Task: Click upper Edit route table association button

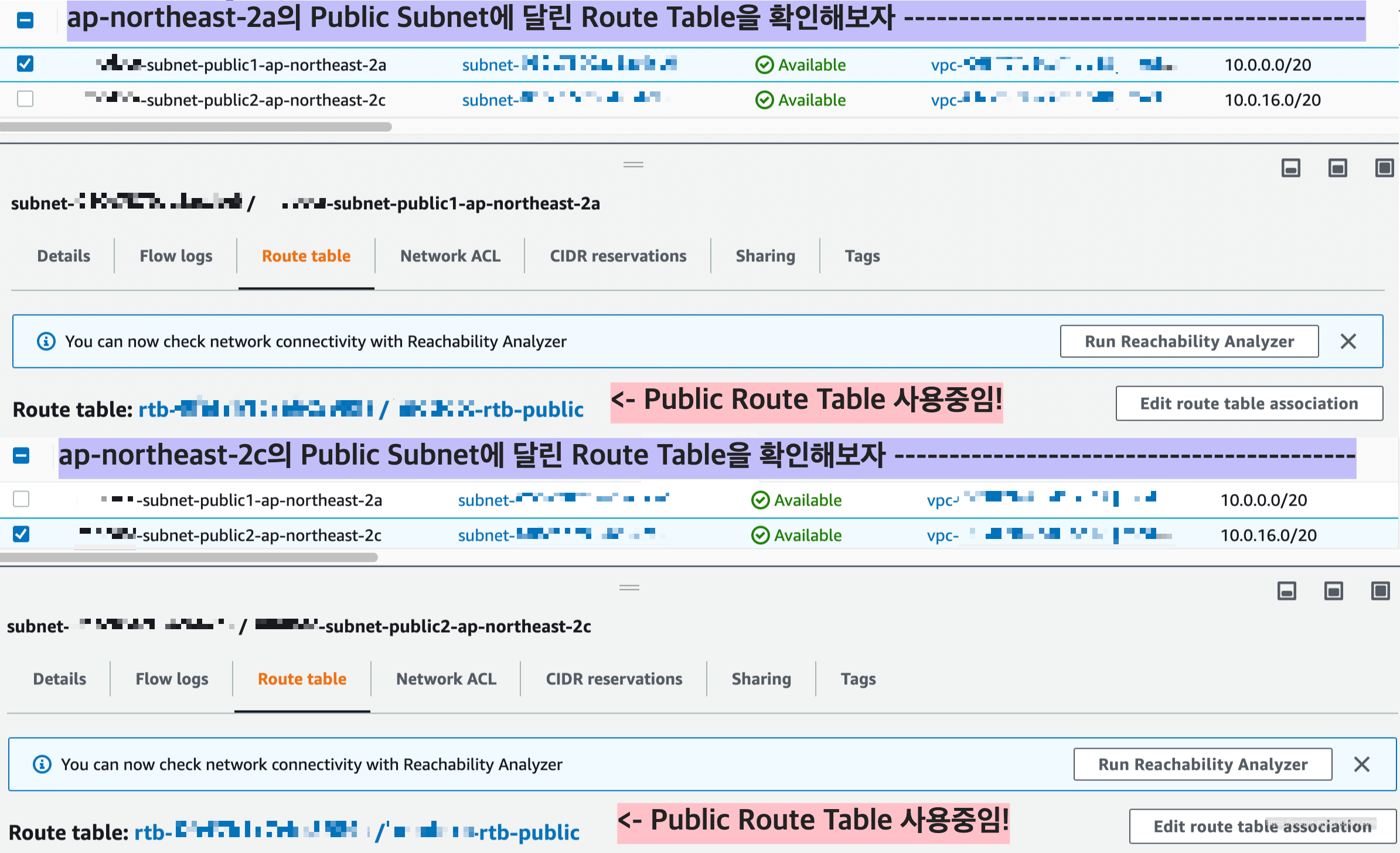Action: pos(1249,404)
